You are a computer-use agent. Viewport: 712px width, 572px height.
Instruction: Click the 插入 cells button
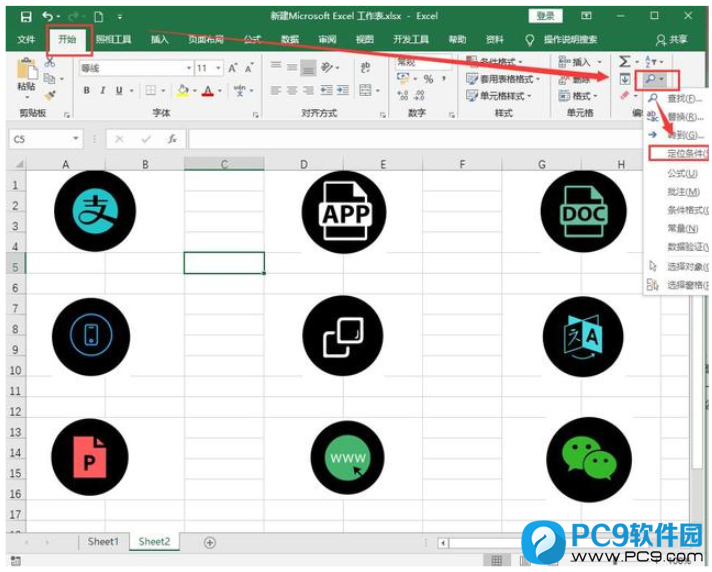pyautogui.click(x=580, y=62)
